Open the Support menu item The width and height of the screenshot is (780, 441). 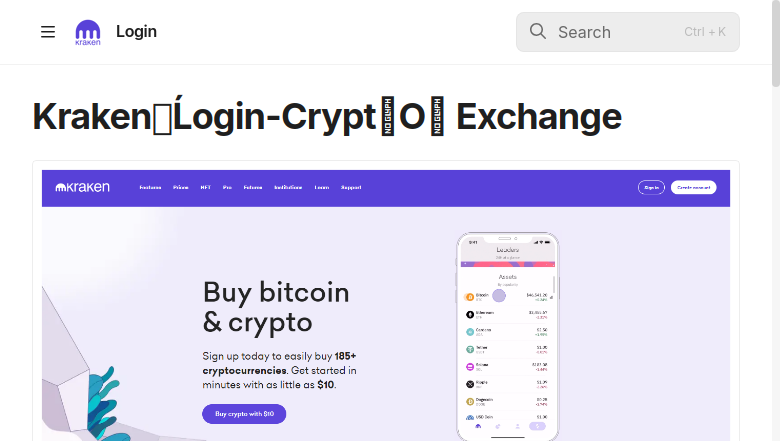pos(351,187)
